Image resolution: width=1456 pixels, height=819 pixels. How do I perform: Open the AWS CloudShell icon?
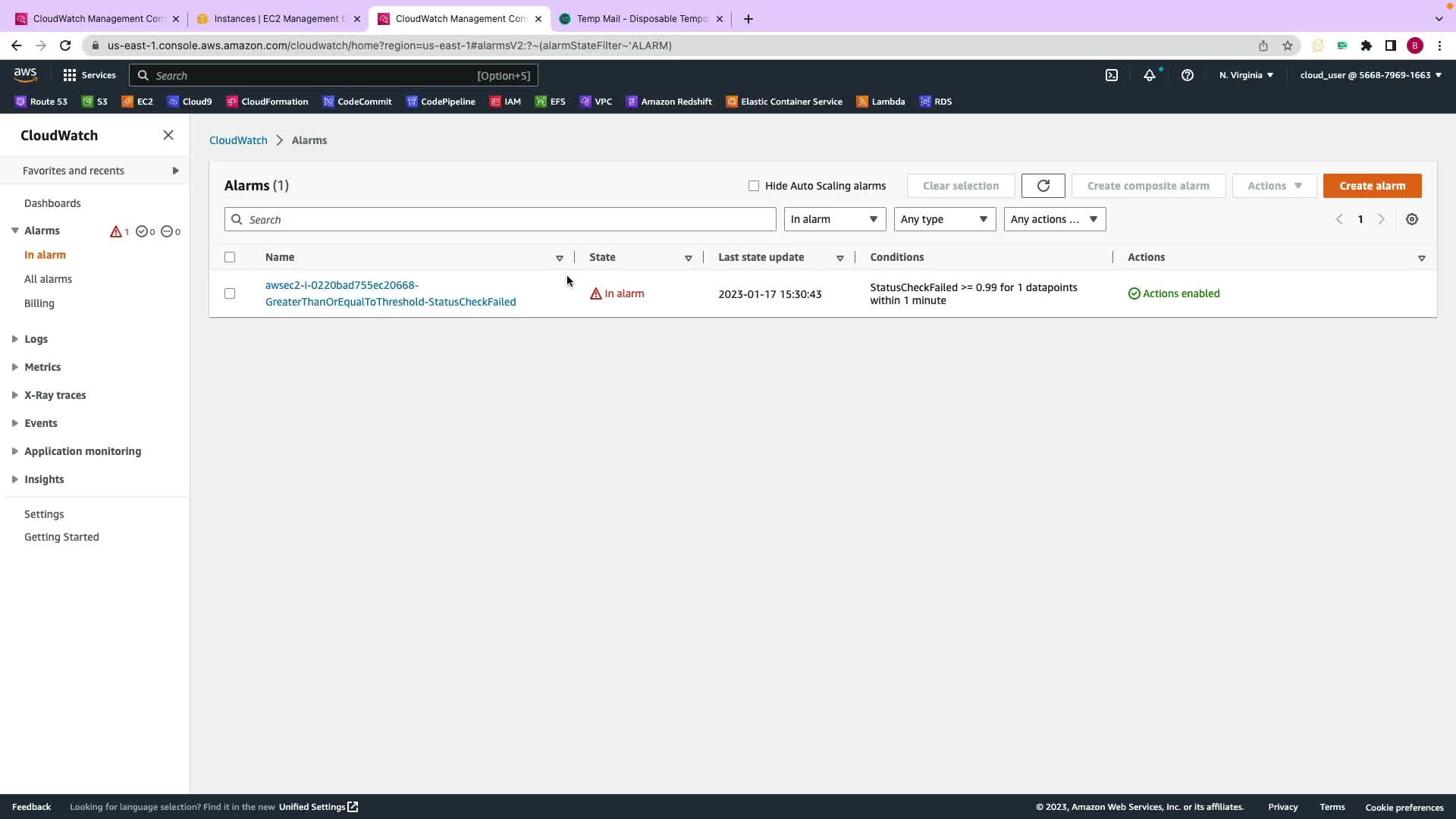point(1111,75)
